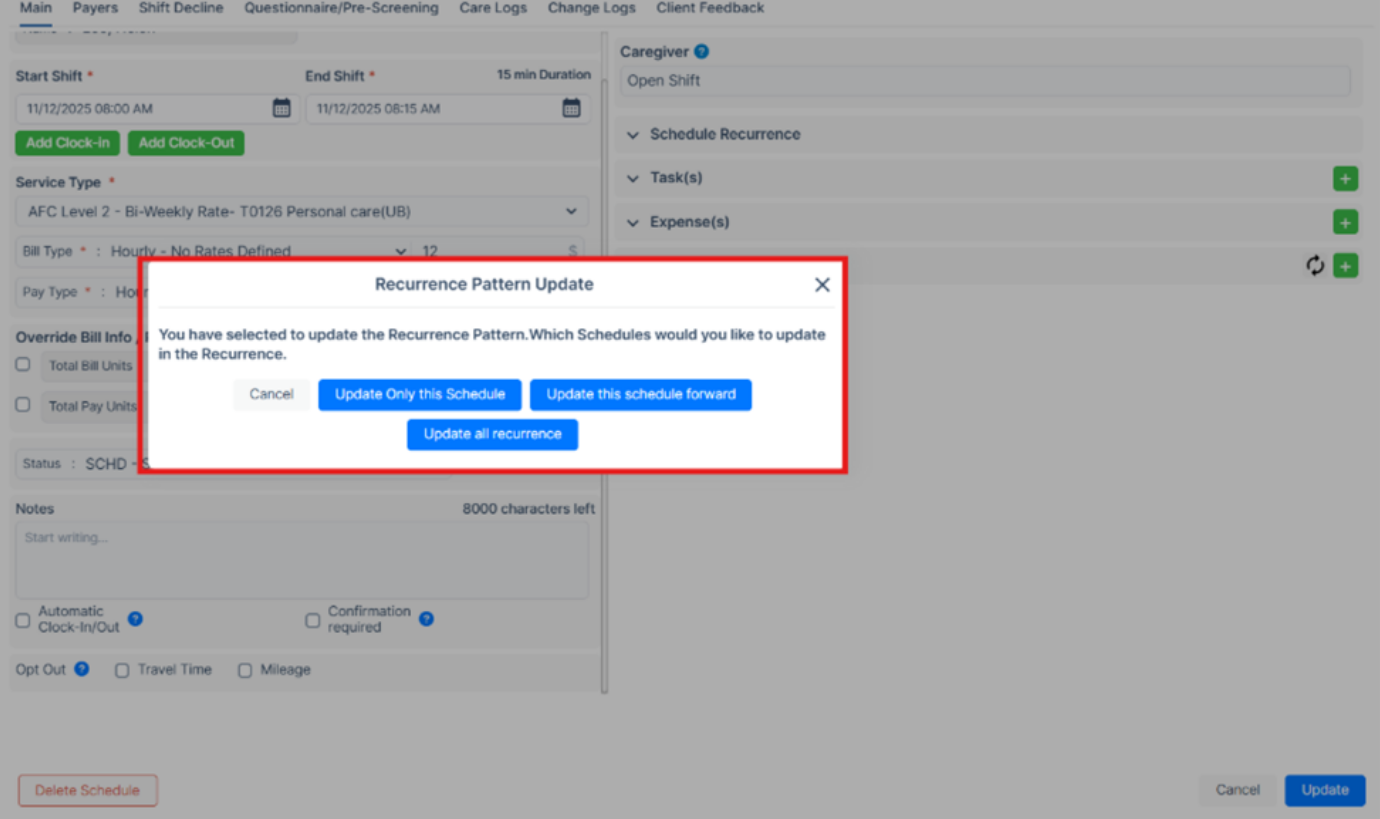Click the Delete Schedule button
Screen dimensions: 1380x819
87,789
